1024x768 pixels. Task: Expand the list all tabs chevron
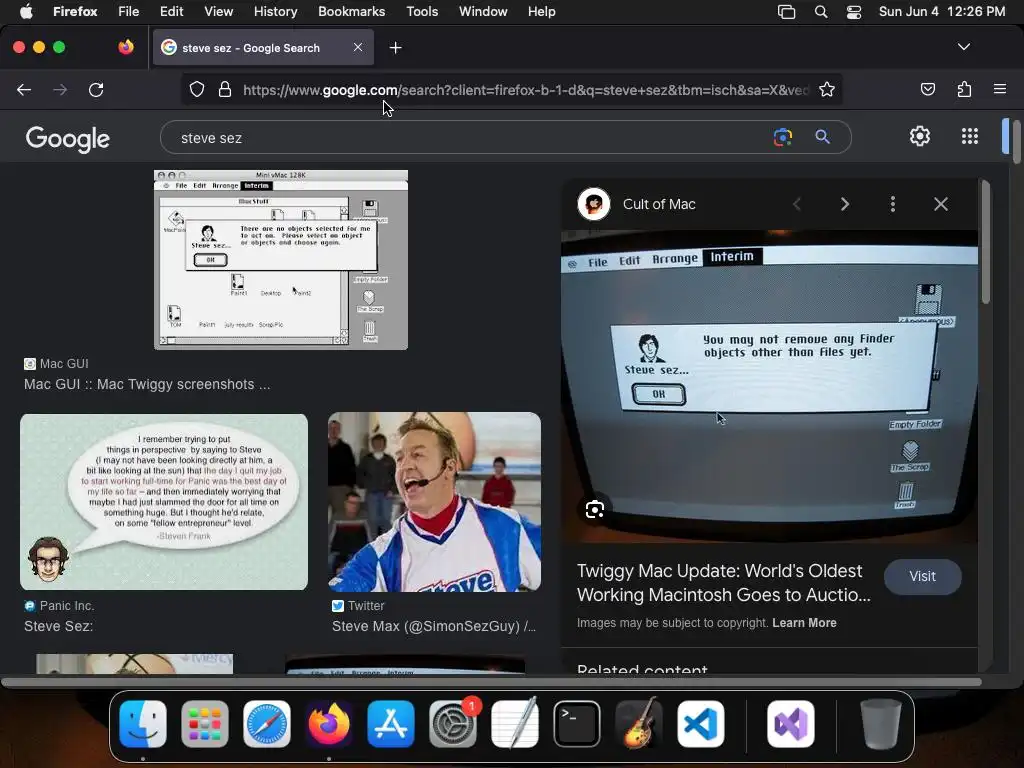tap(963, 47)
